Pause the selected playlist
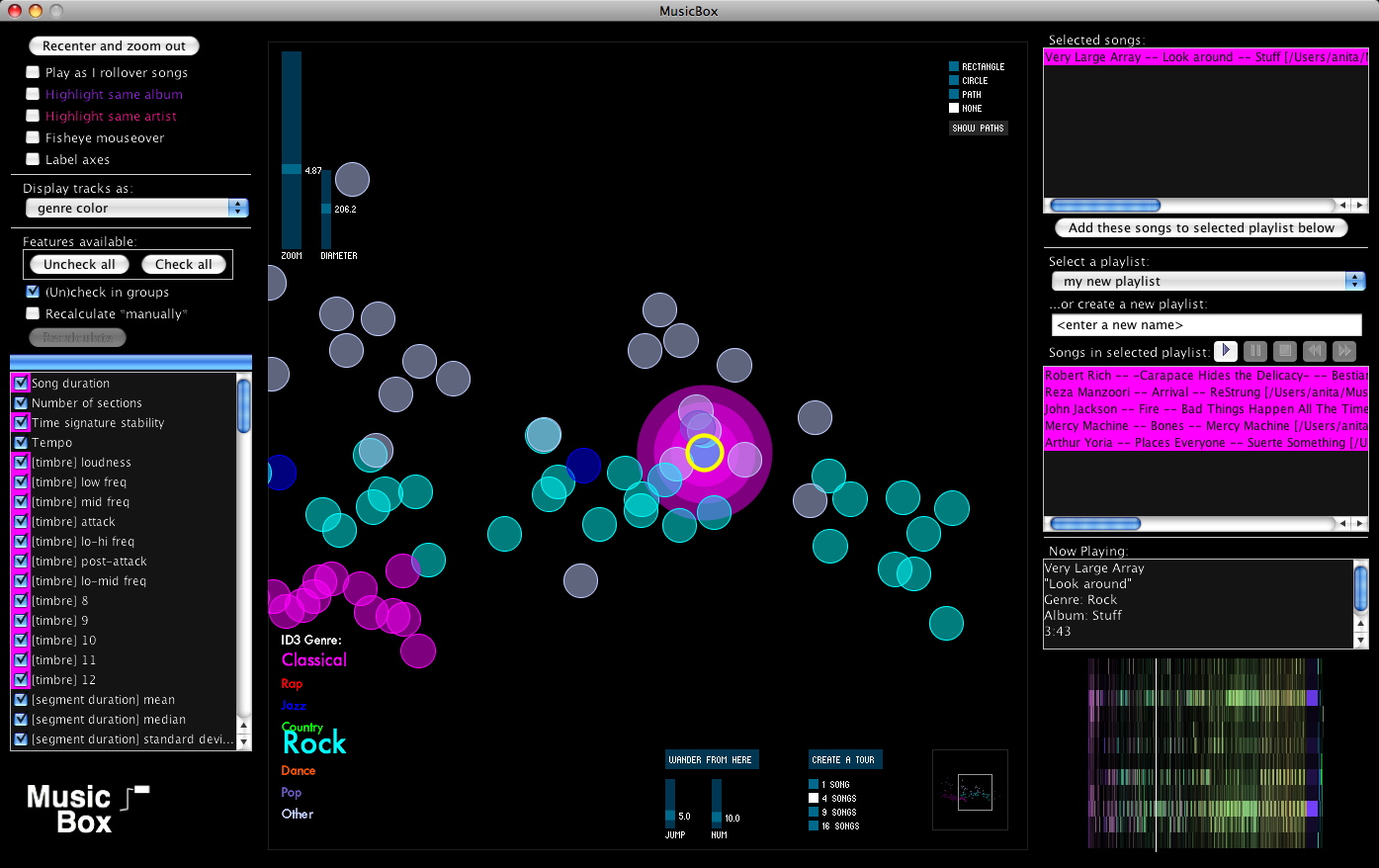This screenshot has height=868, width=1379. click(1254, 351)
